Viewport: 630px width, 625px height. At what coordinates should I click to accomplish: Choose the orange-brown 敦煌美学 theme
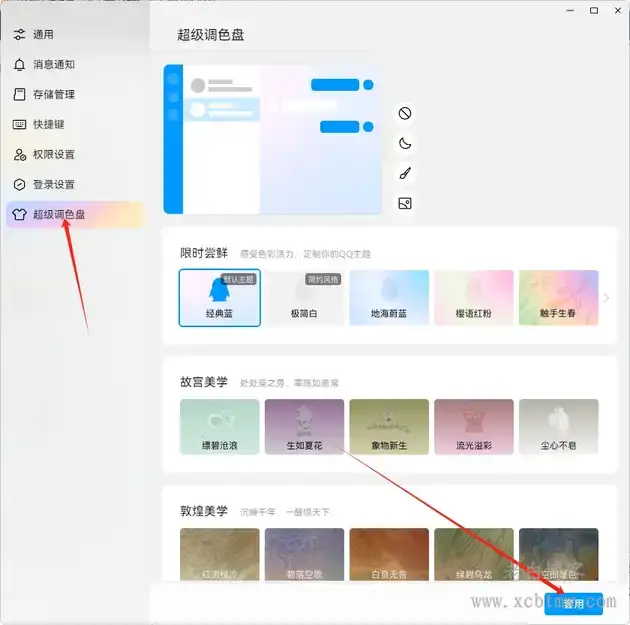(x=389, y=554)
